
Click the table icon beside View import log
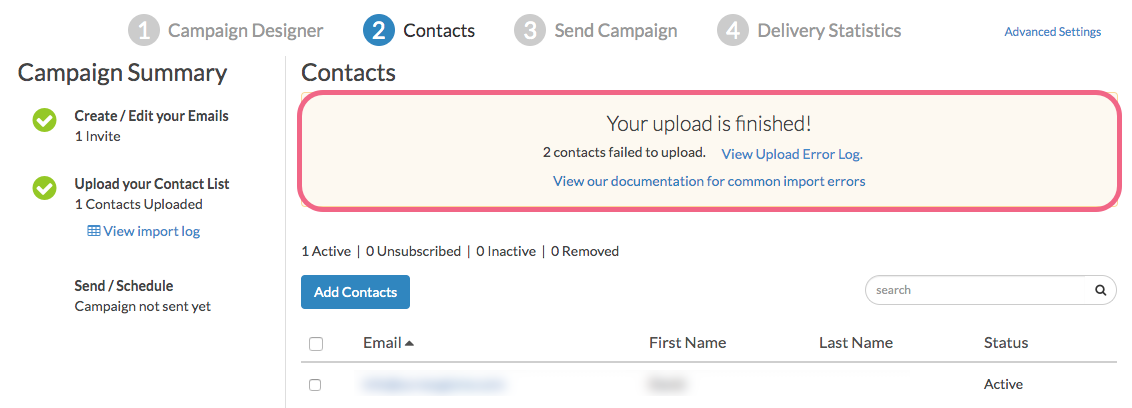point(94,231)
